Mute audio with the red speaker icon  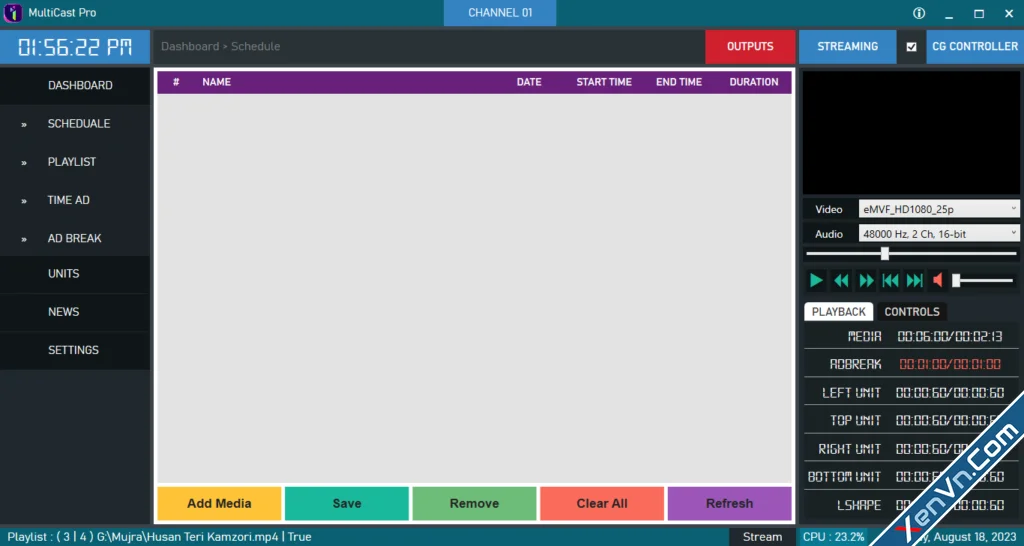938,281
